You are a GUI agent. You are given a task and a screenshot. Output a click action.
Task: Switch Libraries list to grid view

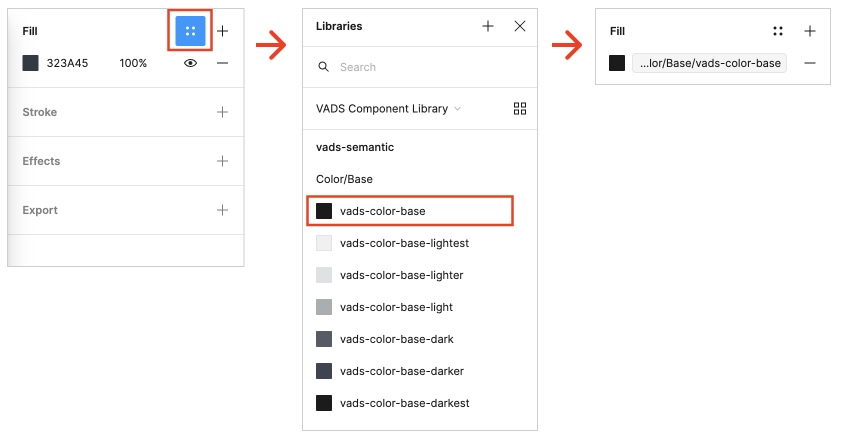520,108
